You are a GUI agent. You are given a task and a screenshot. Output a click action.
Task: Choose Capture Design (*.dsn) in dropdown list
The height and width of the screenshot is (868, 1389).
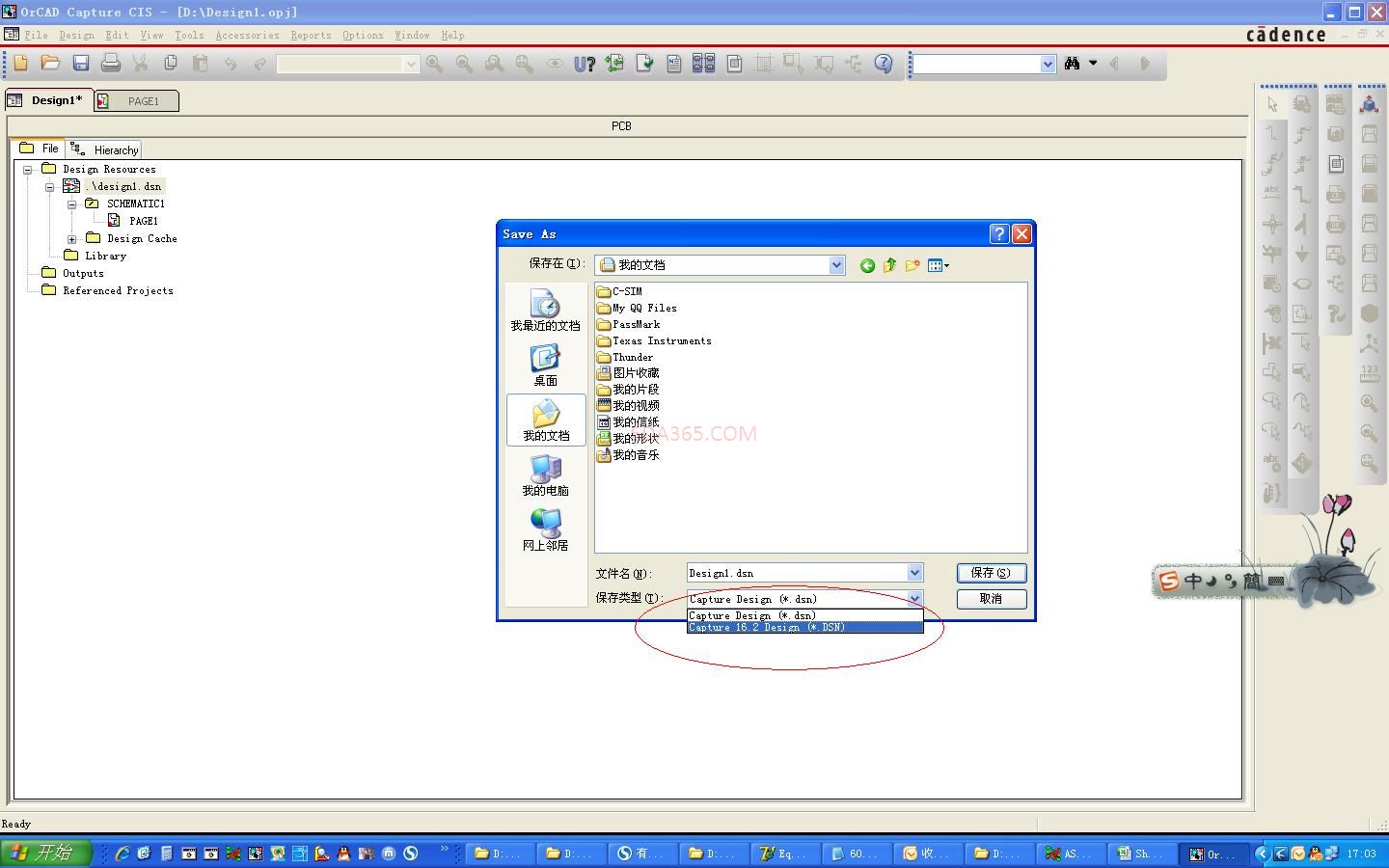(804, 615)
